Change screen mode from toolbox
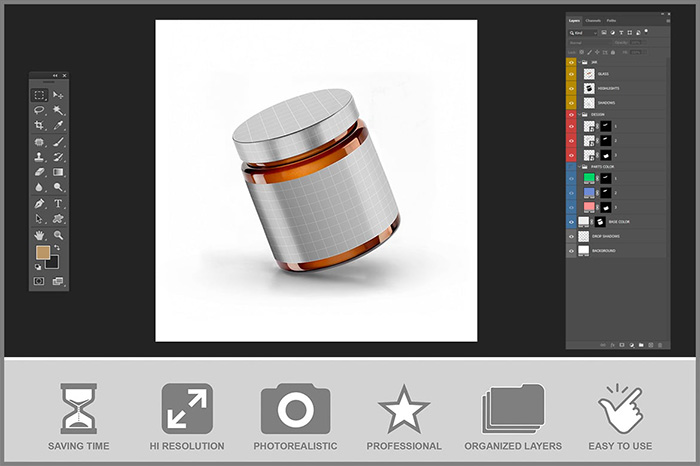The image size is (700, 466). (58, 281)
